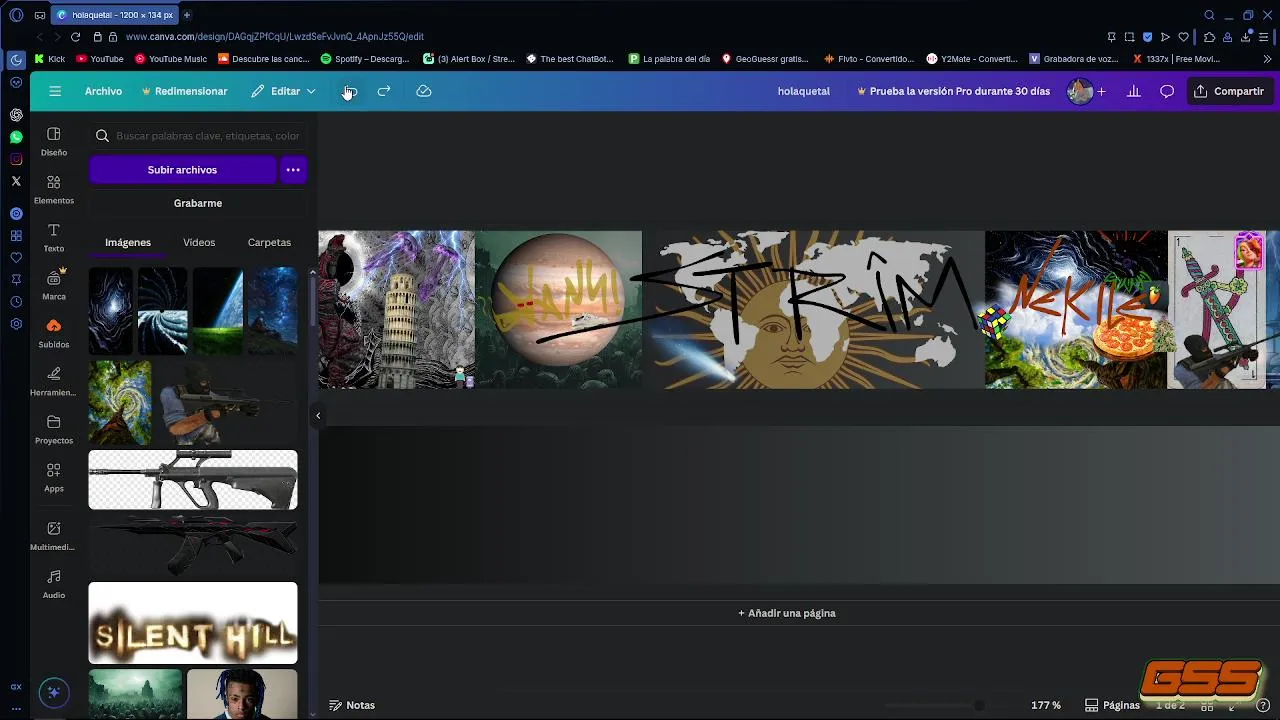Click the undo arrow icon

[x=350, y=91]
